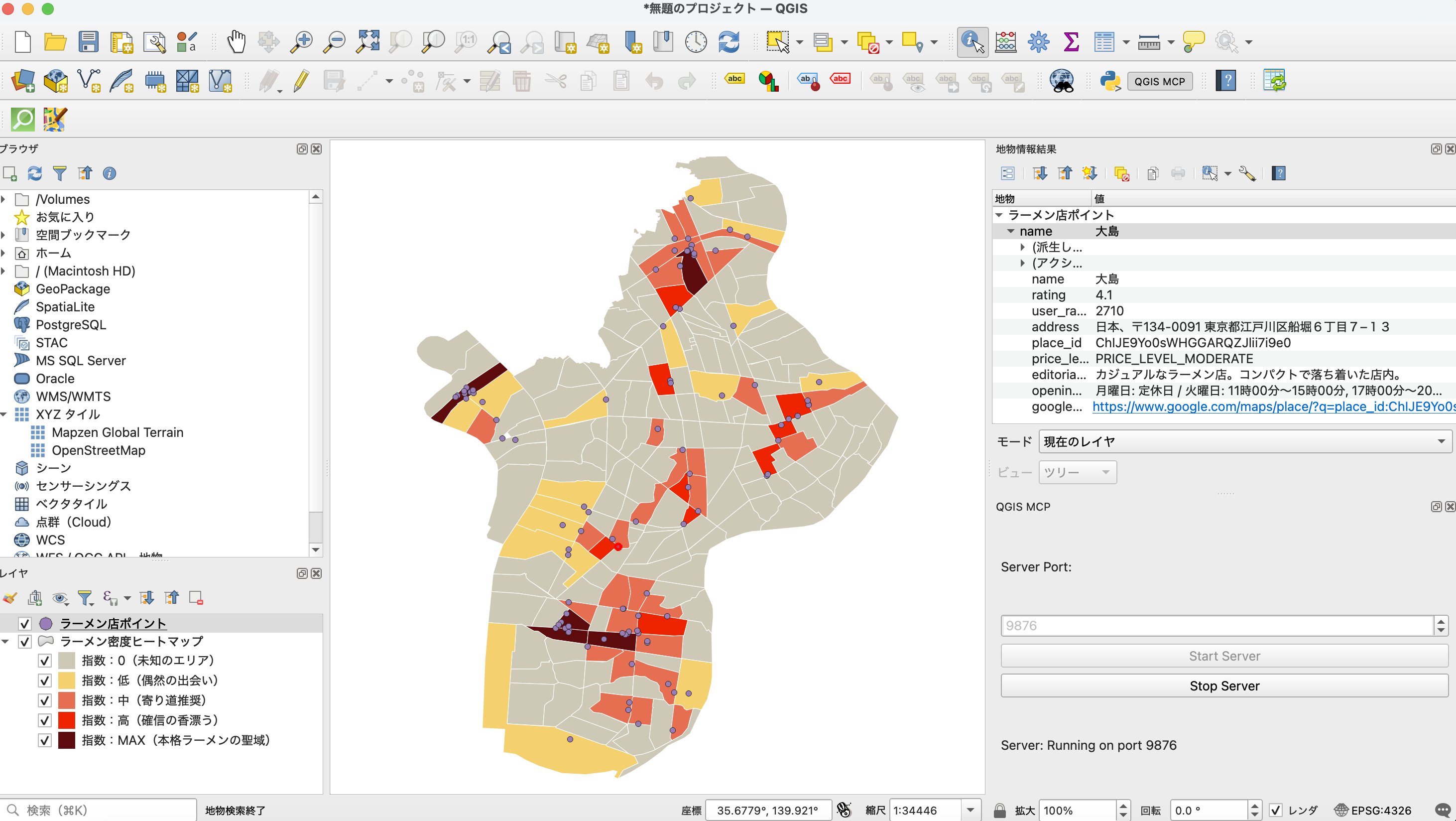Open the Map Tips speech bubble tool
The height and width of the screenshot is (821, 1456).
click(x=1193, y=42)
